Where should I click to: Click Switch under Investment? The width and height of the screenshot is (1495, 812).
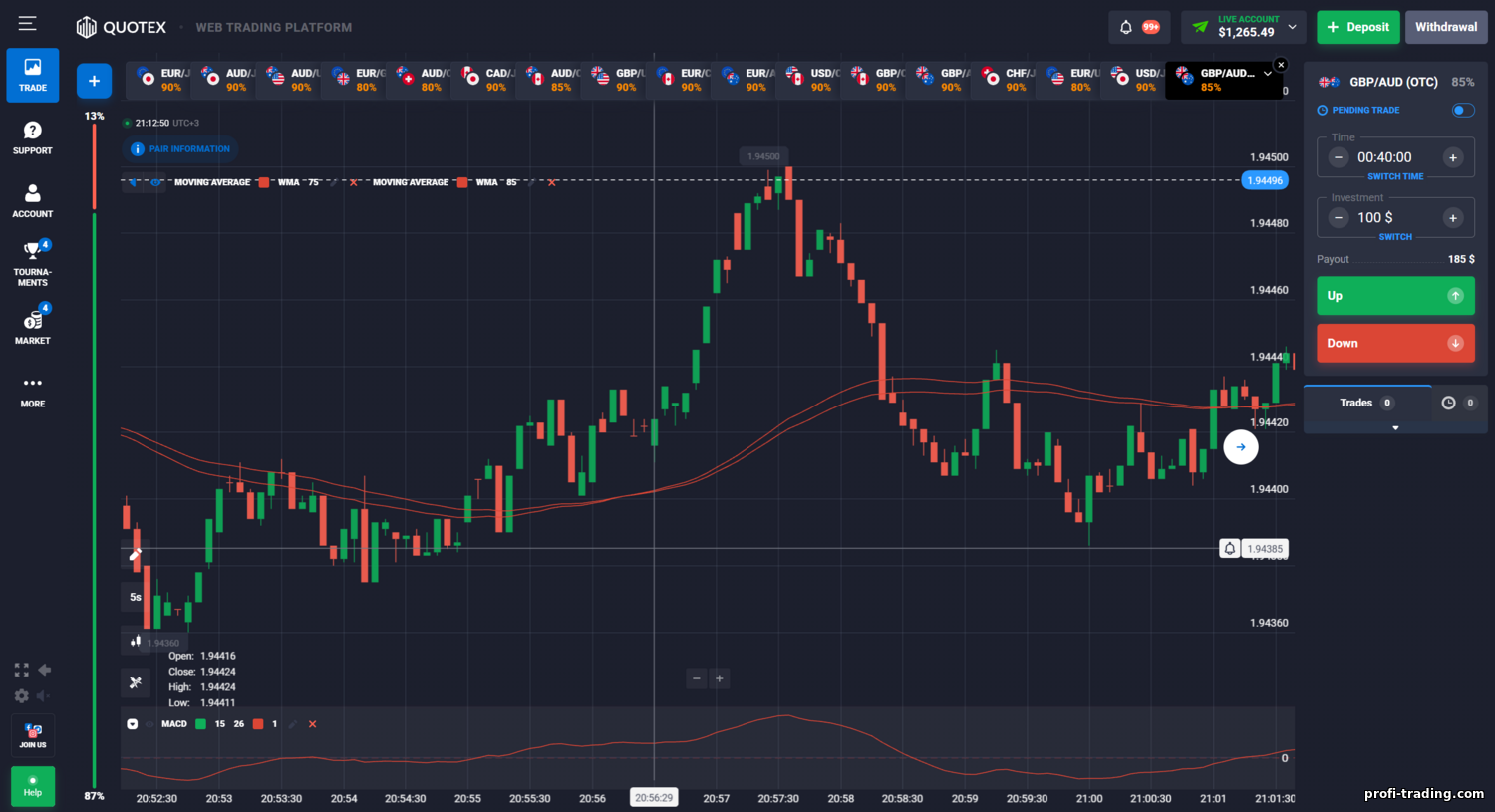pyautogui.click(x=1395, y=237)
